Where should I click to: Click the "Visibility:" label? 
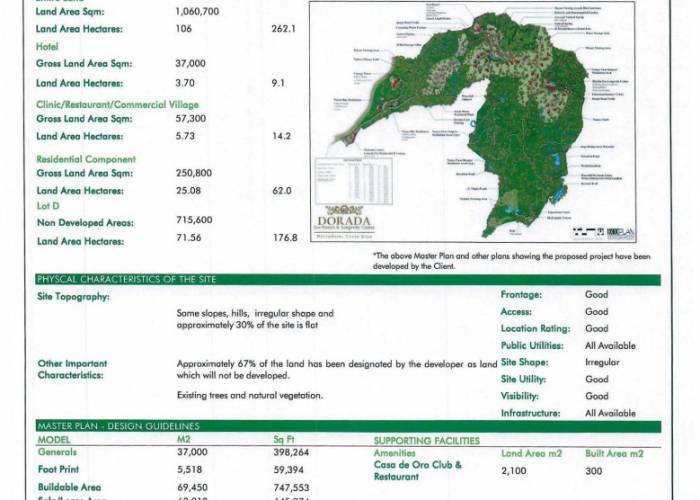[x=520, y=396]
